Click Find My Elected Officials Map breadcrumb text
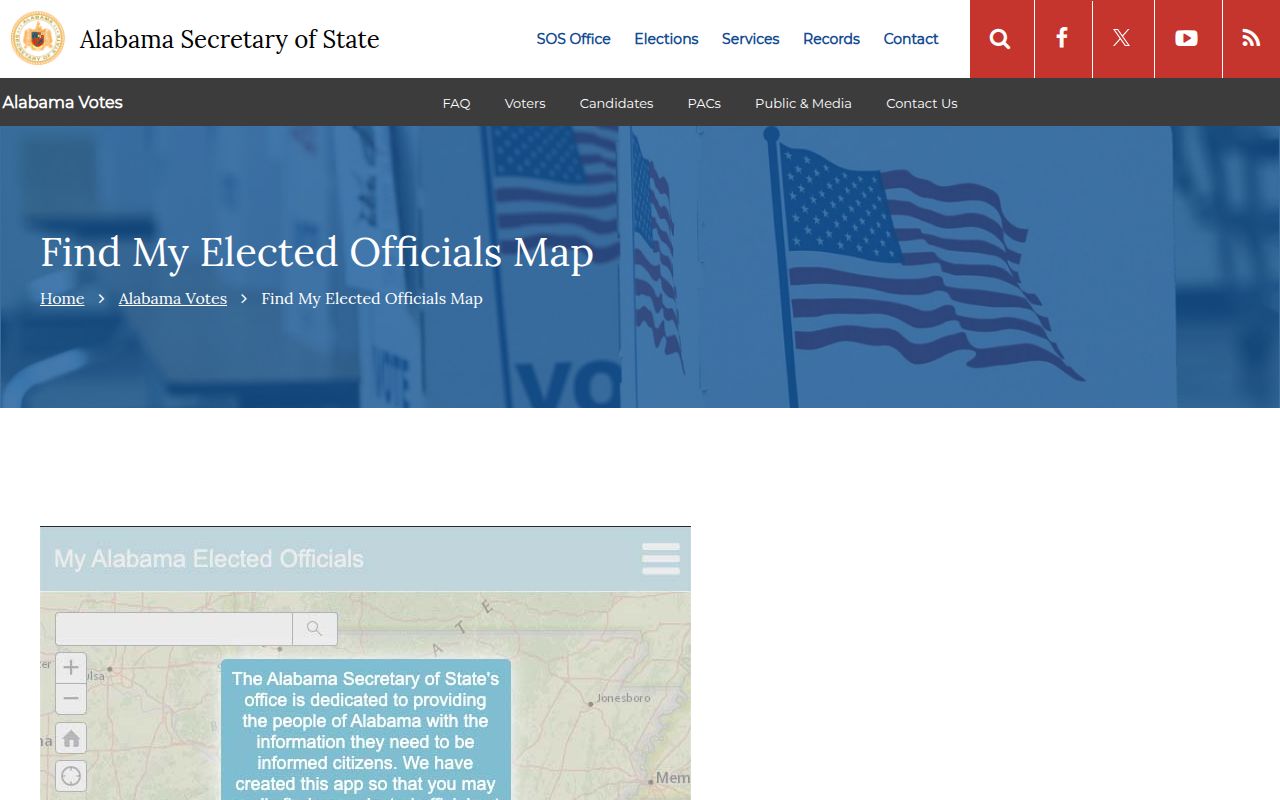Viewport: 1280px width, 800px height. tap(372, 298)
